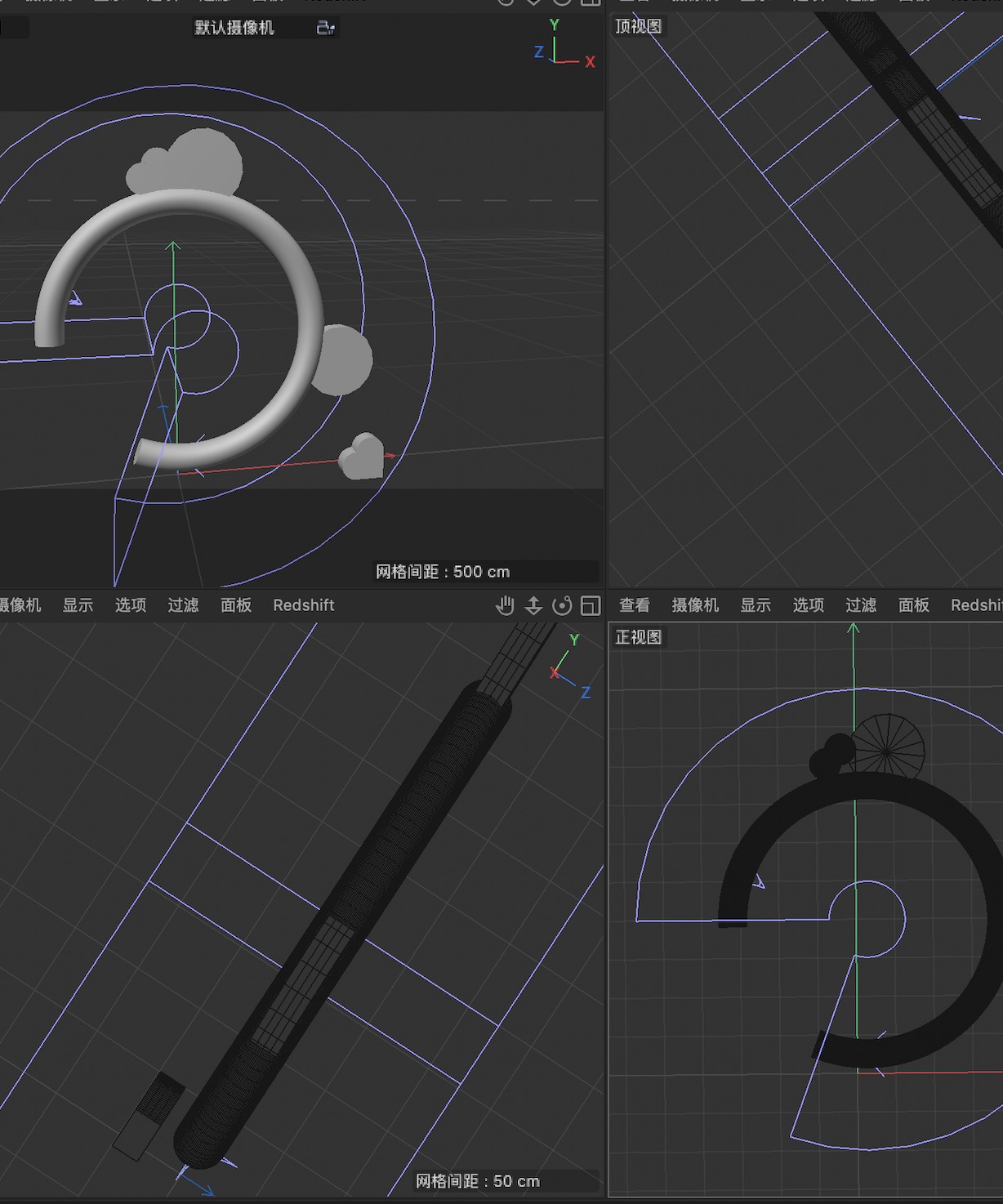Open the 查看 menu
Image resolution: width=1003 pixels, height=1204 pixels.
[635, 605]
